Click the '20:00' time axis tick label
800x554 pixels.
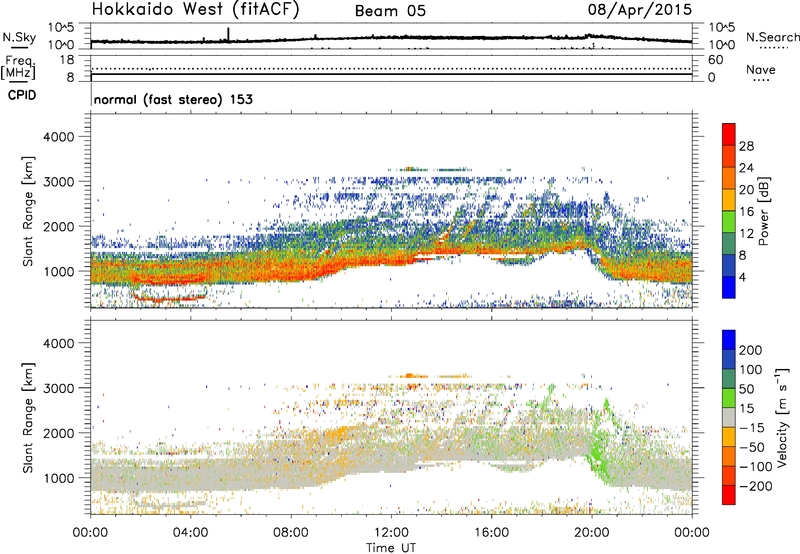point(592,533)
